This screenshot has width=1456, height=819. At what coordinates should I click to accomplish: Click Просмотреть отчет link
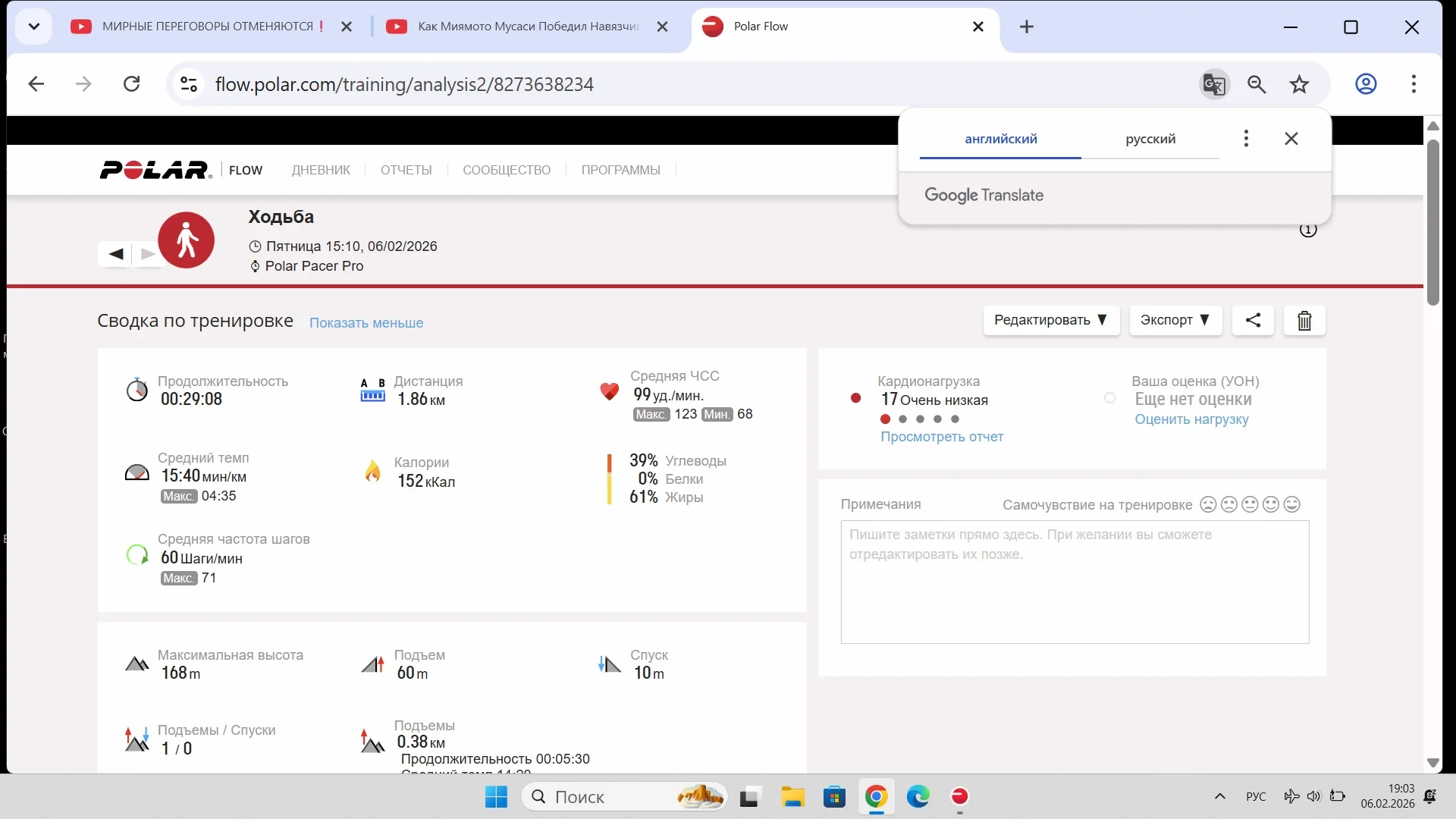pyautogui.click(x=941, y=437)
